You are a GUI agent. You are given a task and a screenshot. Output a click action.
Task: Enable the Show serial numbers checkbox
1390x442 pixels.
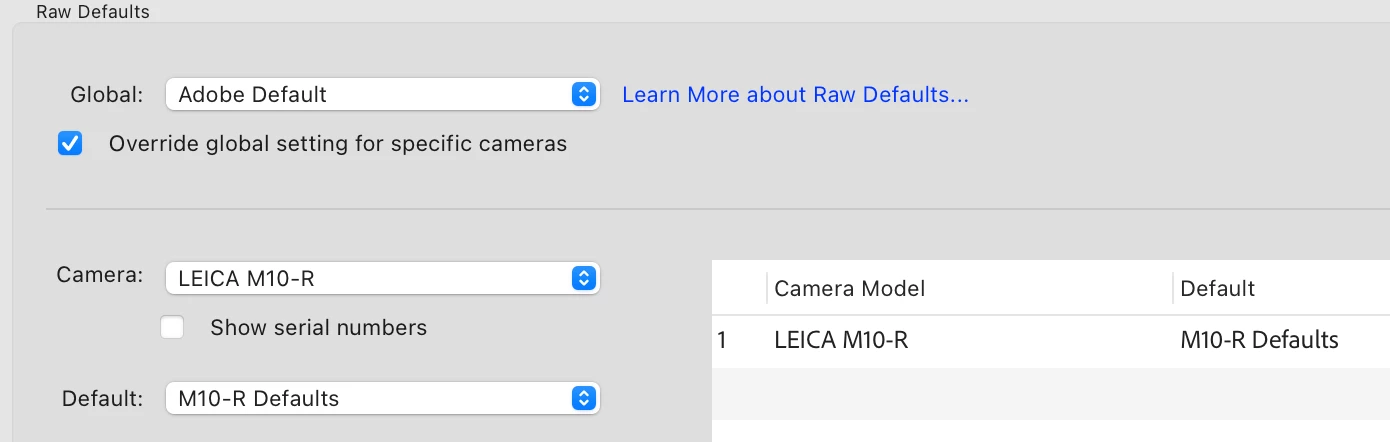pos(172,327)
